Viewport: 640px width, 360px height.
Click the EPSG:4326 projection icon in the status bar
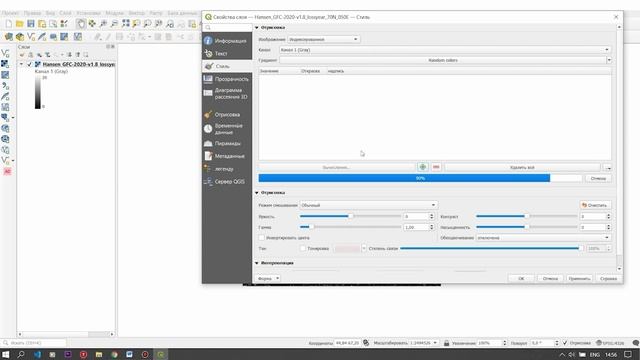611,343
